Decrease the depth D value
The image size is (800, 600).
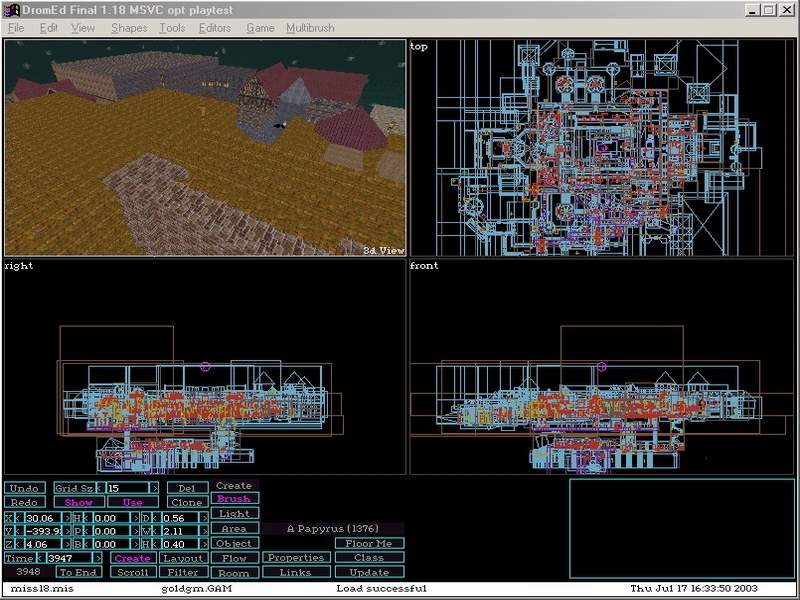(x=156, y=518)
